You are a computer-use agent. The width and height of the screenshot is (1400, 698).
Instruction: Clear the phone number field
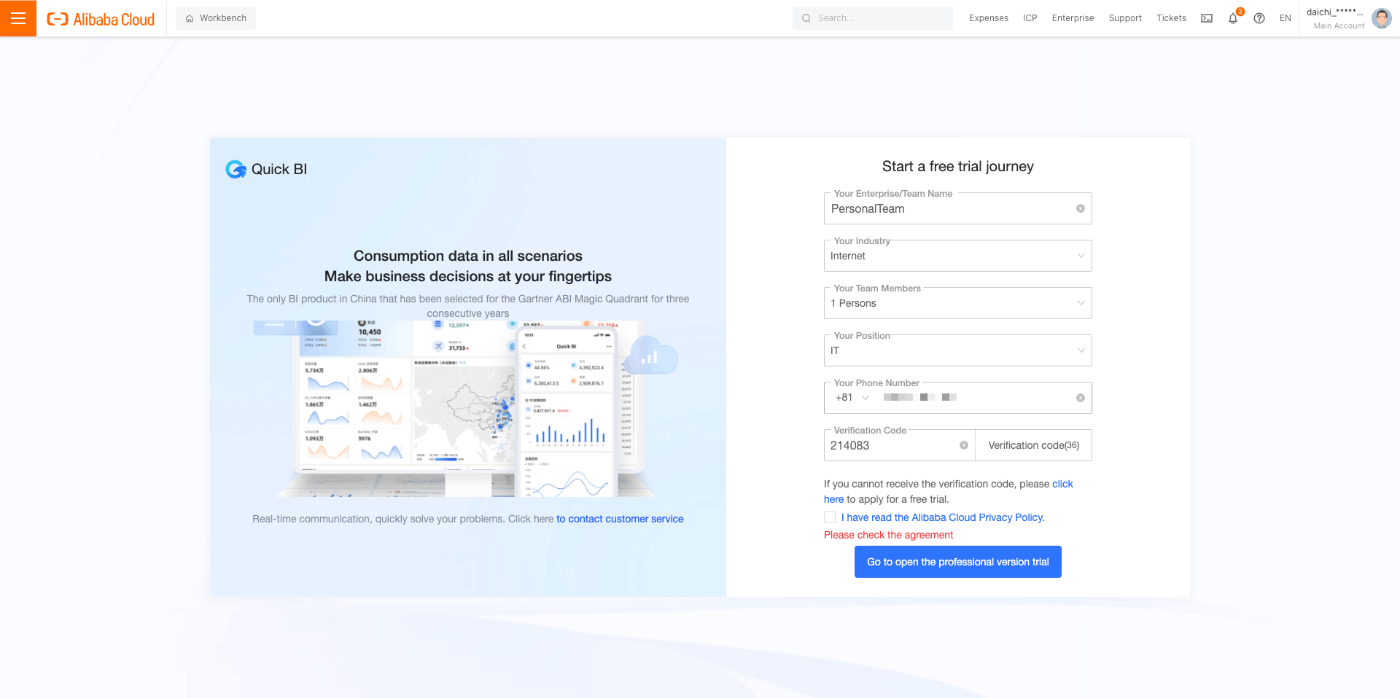1080,398
